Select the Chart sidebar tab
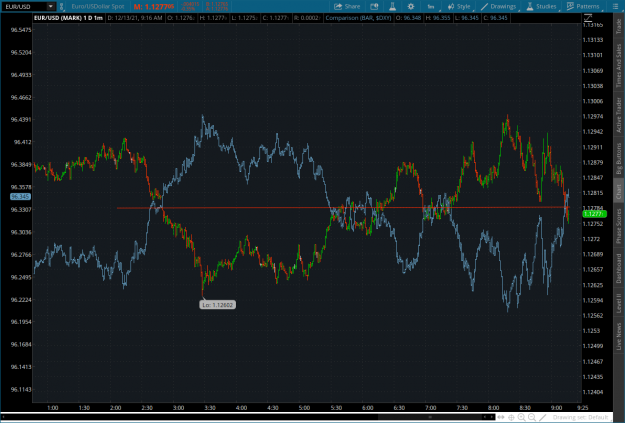The width and height of the screenshot is (625, 423). point(619,192)
